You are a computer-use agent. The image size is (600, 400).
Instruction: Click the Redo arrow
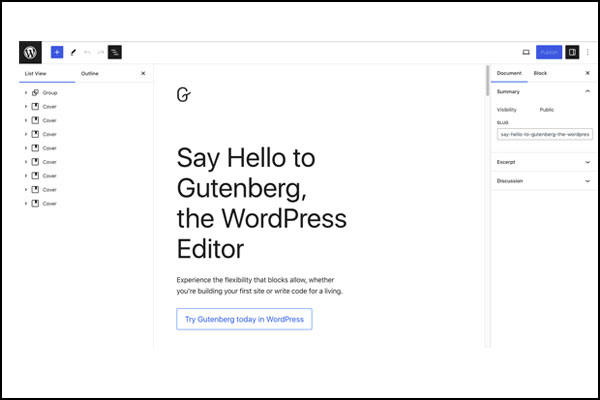101,52
